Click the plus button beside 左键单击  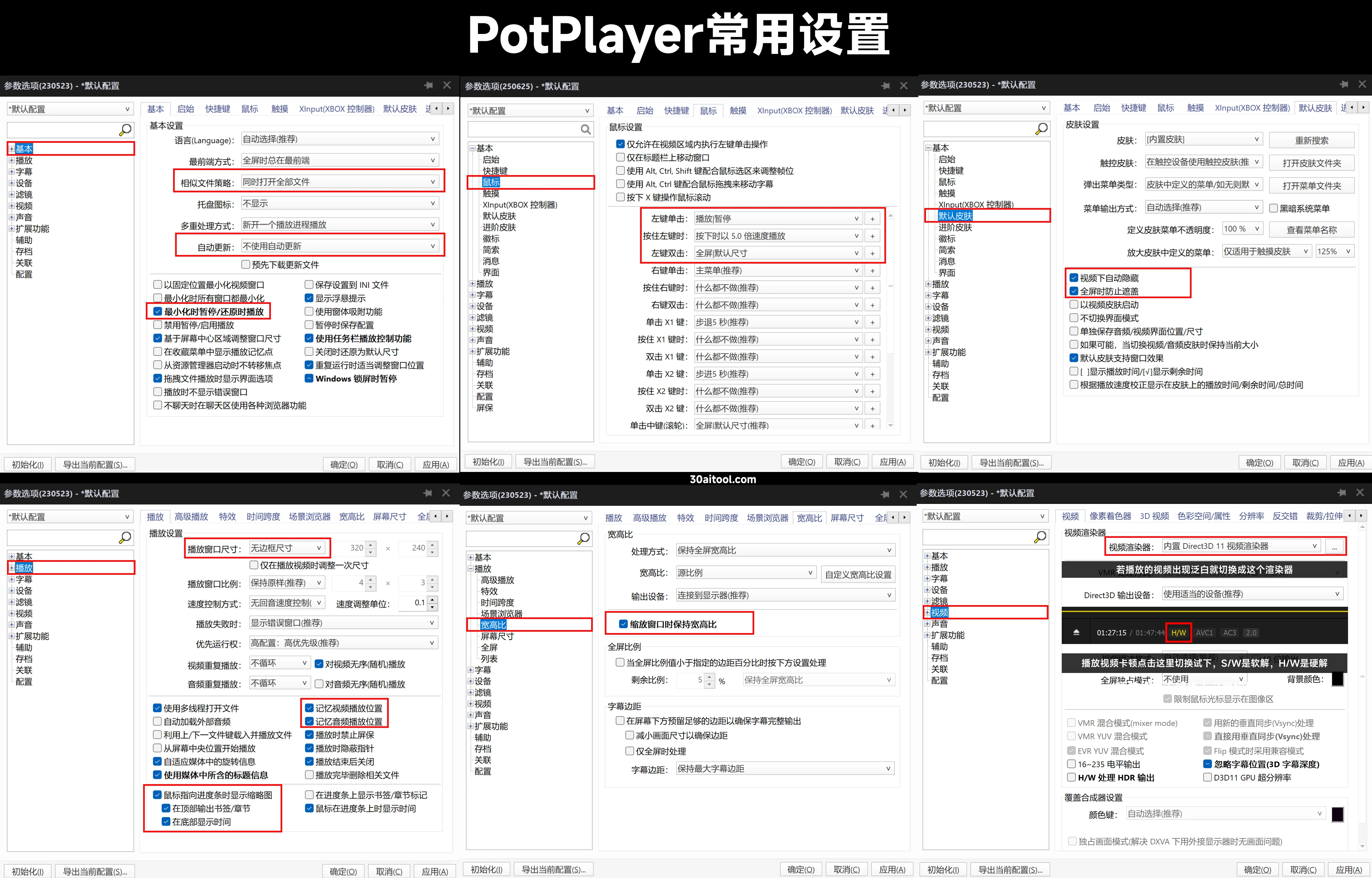coord(872,219)
